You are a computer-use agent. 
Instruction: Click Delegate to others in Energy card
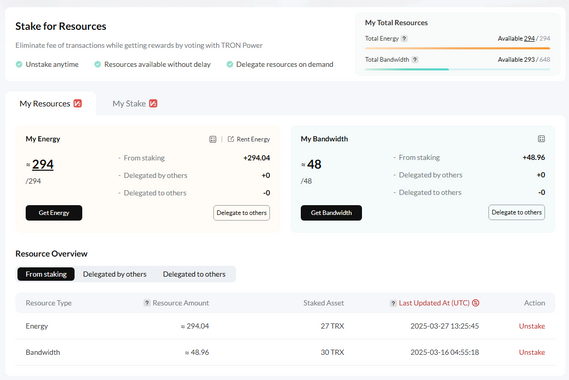pos(242,213)
